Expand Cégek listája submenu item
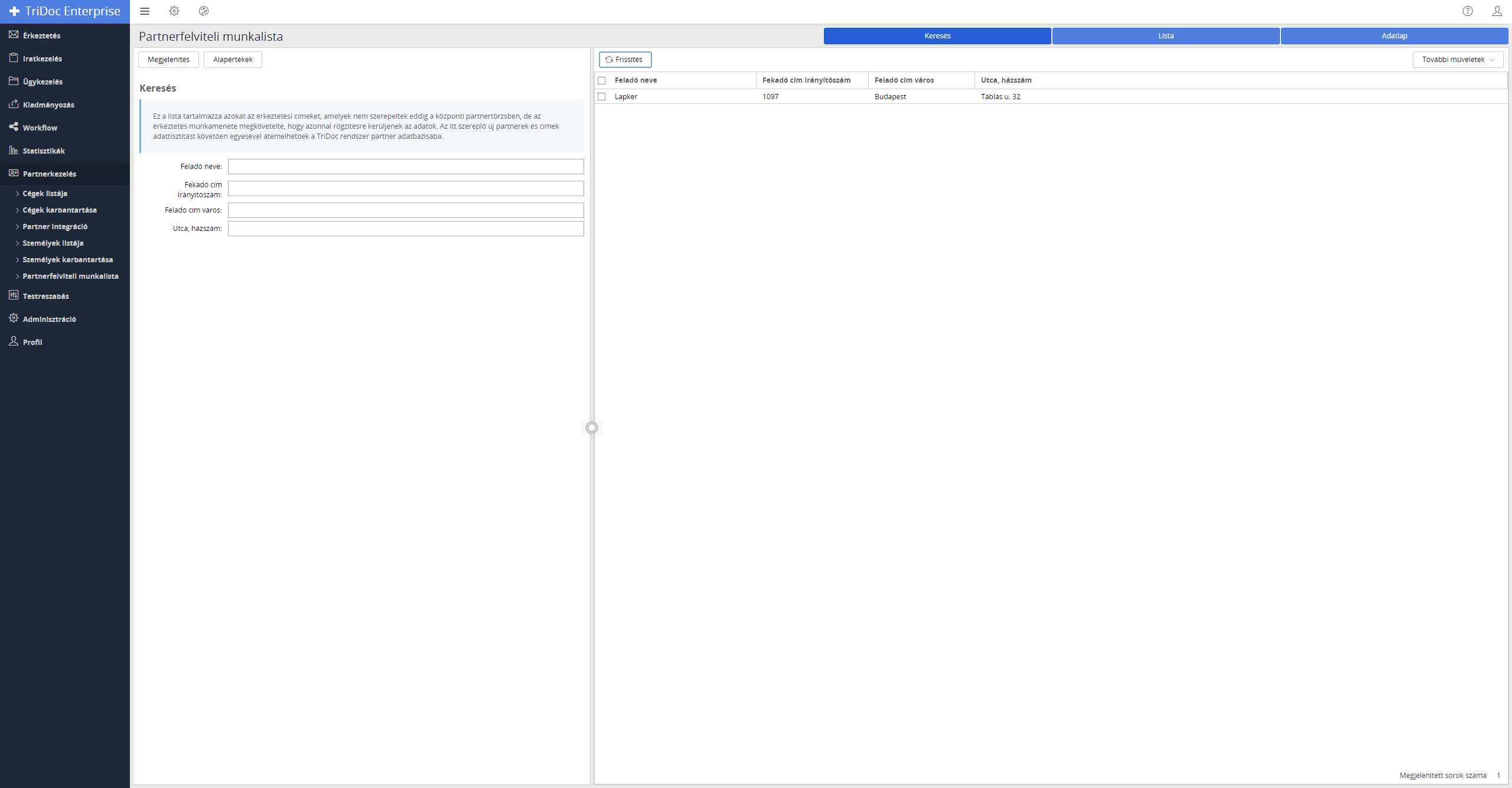The width and height of the screenshot is (1512, 788). click(45, 194)
